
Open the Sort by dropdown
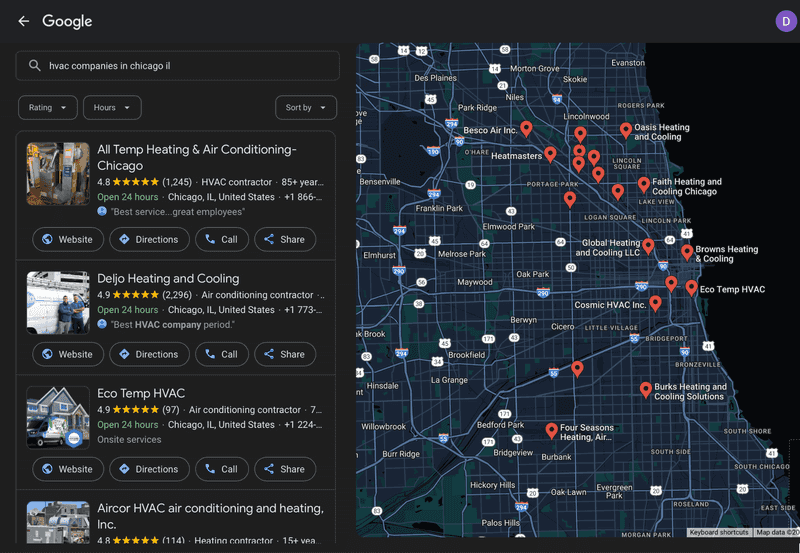click(306, 108)
